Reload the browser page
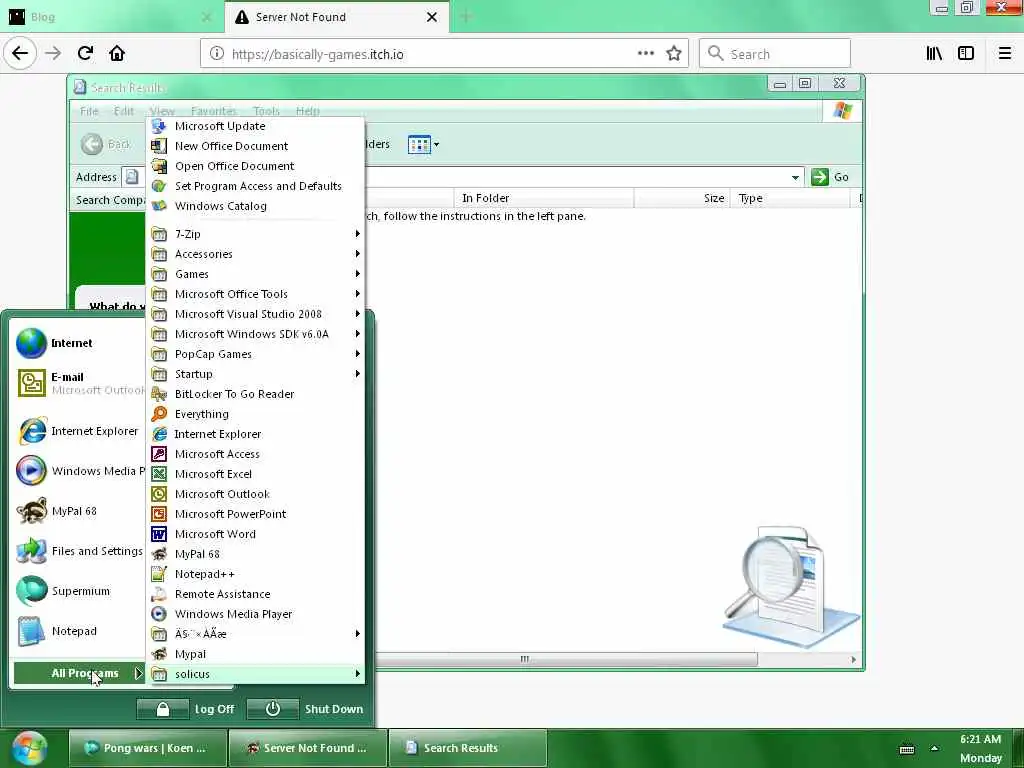Image resolution: width=1024 pixels, height=768 pixels. (x=85, y=54)
